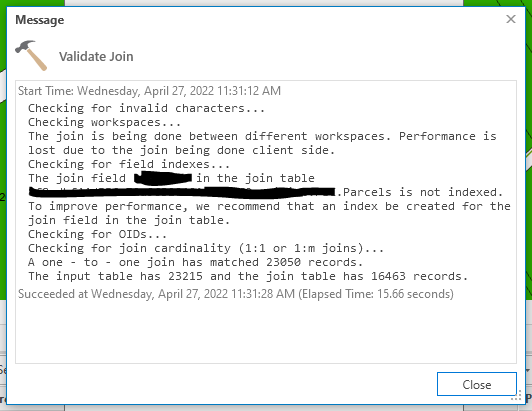Image resolution: width=532 pixels, height=411 pixels.
Task: Click the Close button in the dialog
Action: [x=476, y=384]
